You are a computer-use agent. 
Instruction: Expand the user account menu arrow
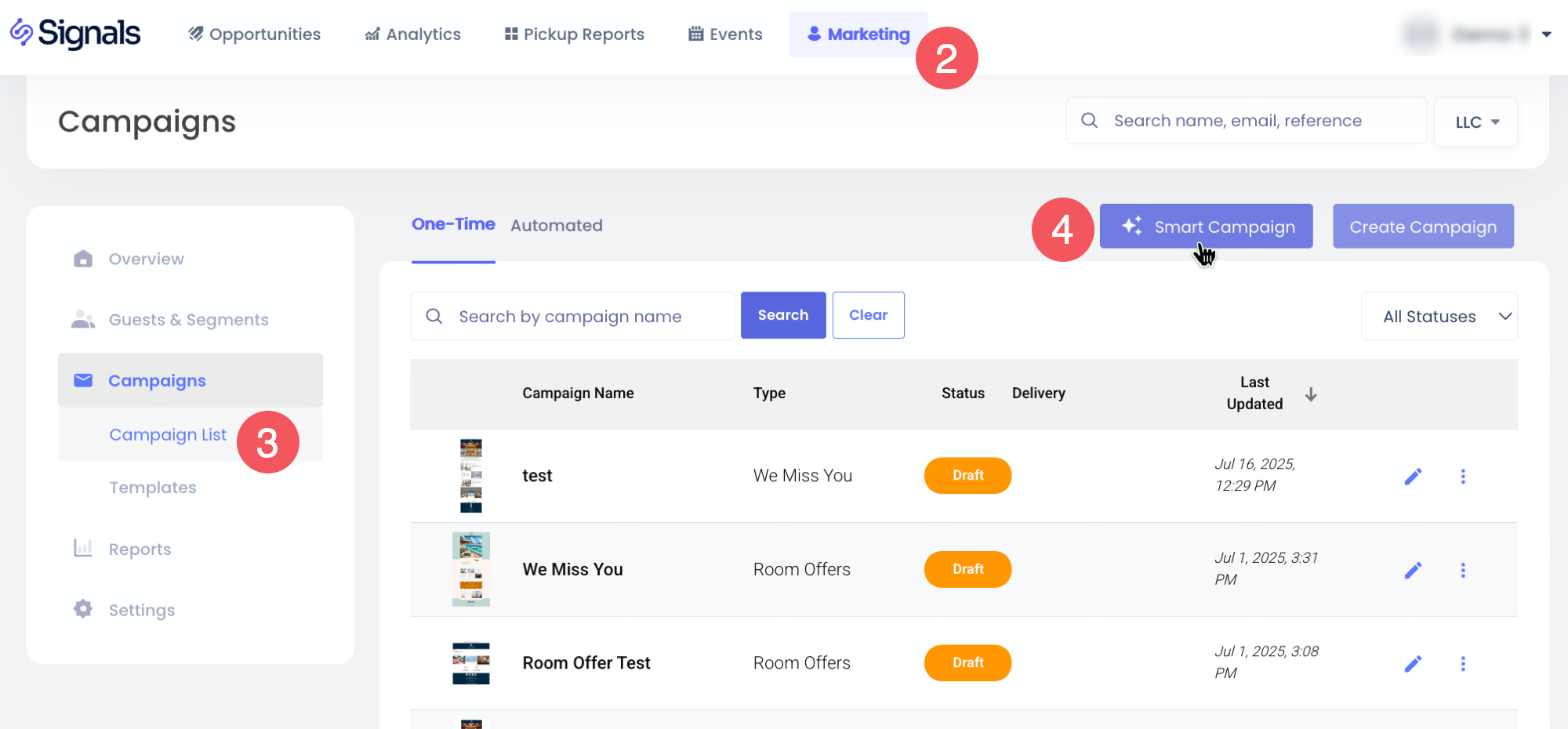[x=1546, y=34]
